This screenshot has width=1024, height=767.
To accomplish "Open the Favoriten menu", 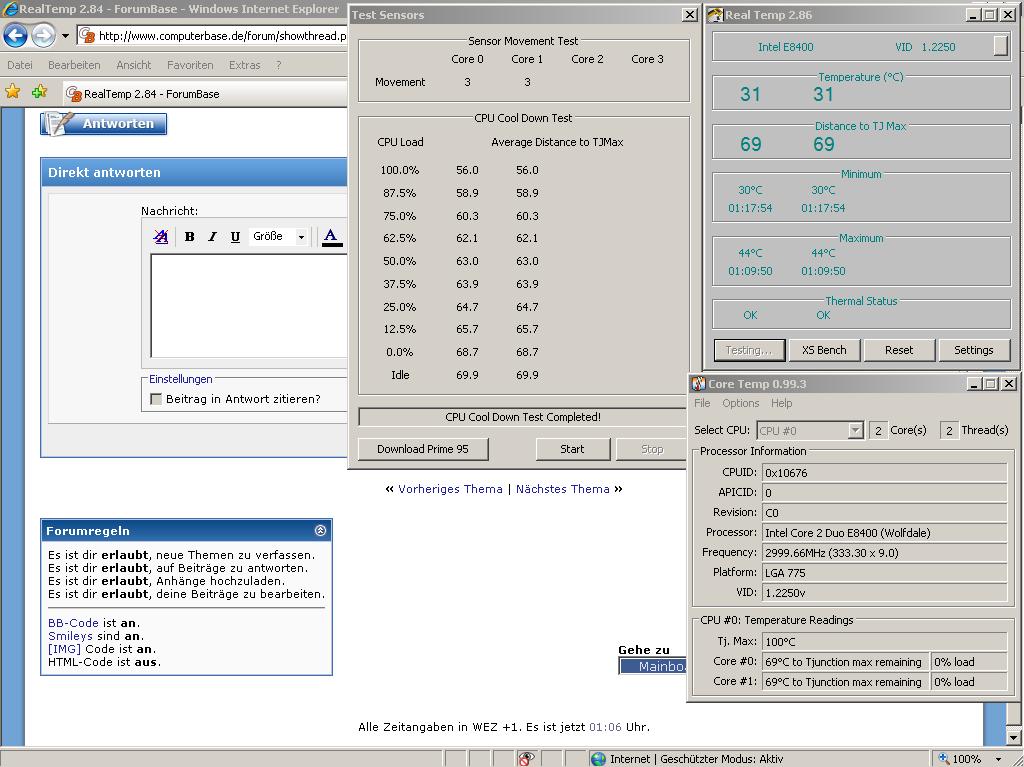I will (x=190, y=65).
